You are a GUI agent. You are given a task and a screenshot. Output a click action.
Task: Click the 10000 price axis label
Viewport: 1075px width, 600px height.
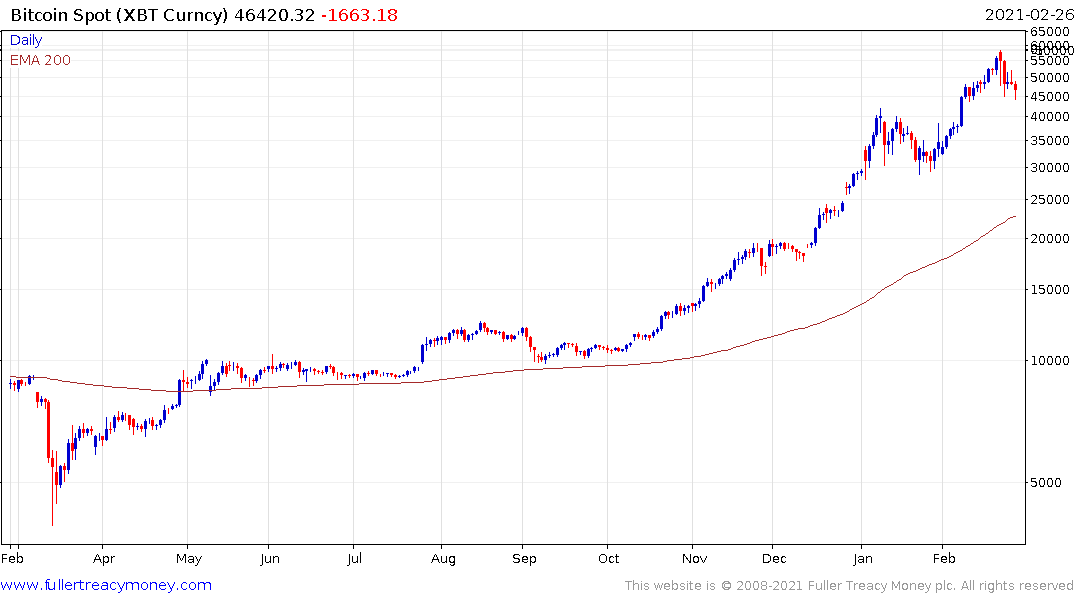(x=1050, y=361)
